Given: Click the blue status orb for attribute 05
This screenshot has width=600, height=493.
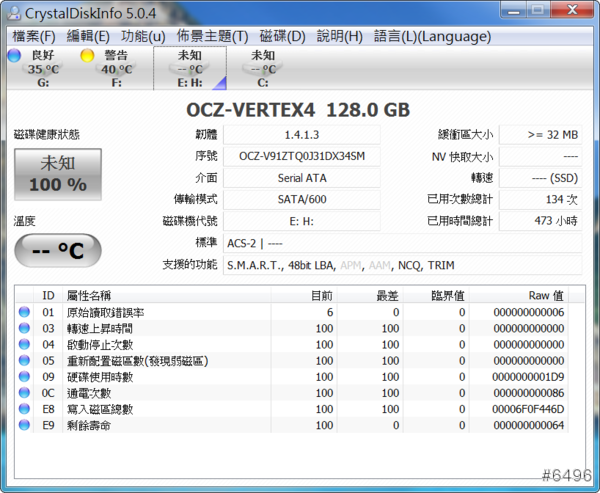Looking at the screenshot, I should click(25, 361).
